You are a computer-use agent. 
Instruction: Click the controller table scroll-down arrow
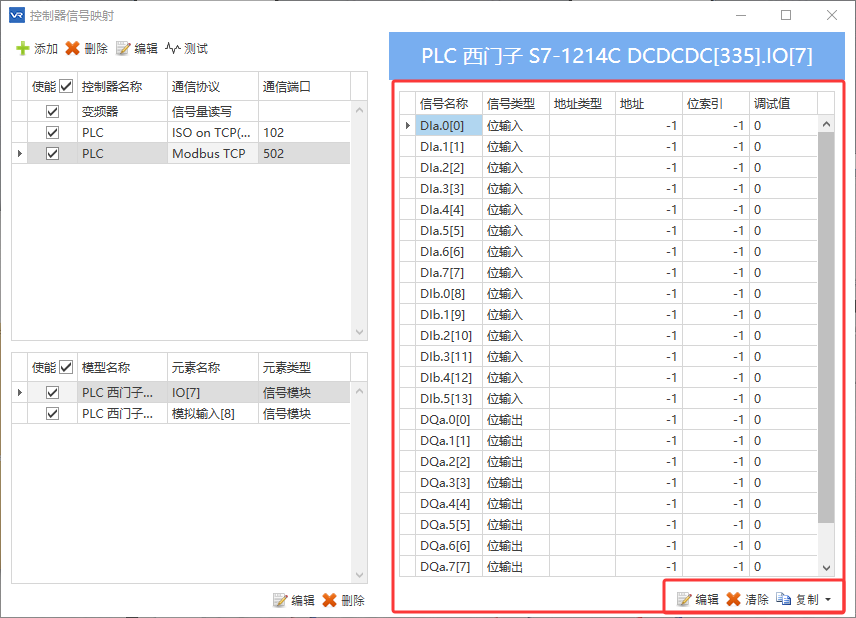coord(359,331)
